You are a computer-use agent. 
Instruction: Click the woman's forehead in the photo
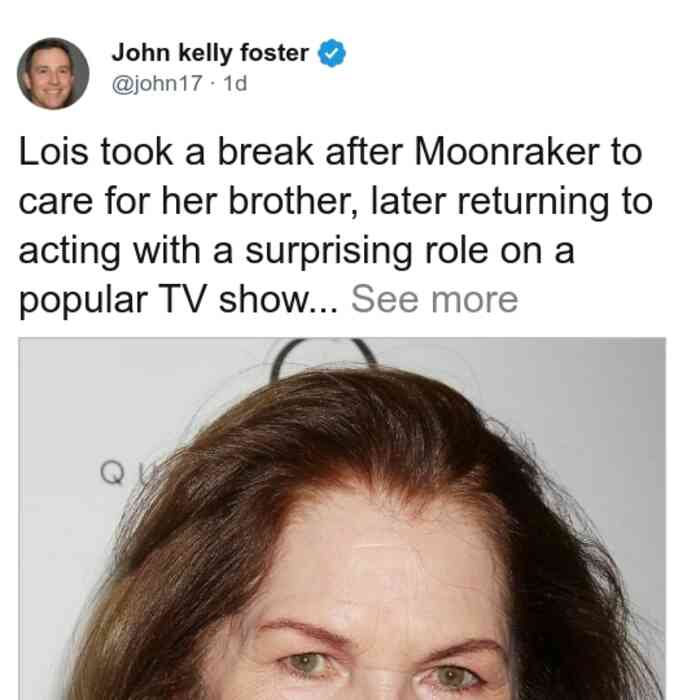point(384,562)
